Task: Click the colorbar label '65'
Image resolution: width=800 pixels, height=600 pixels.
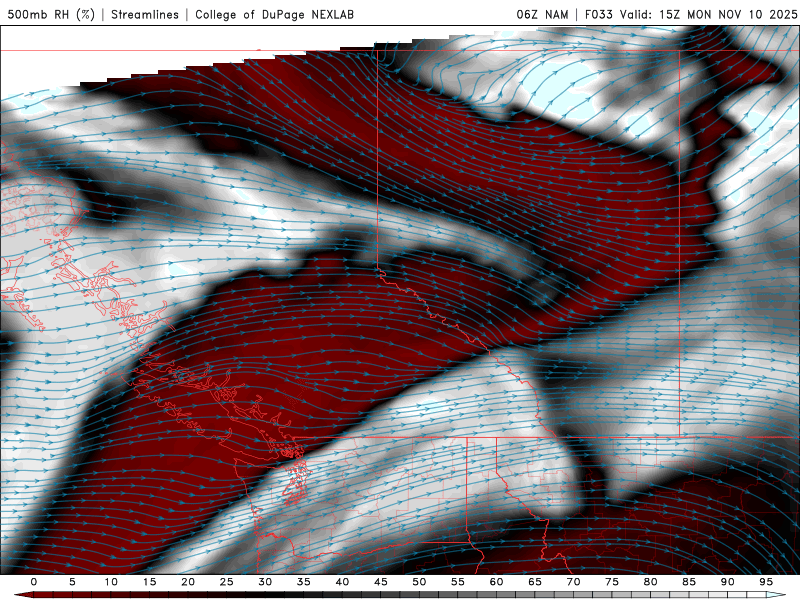Action: [x=535, y=582]
